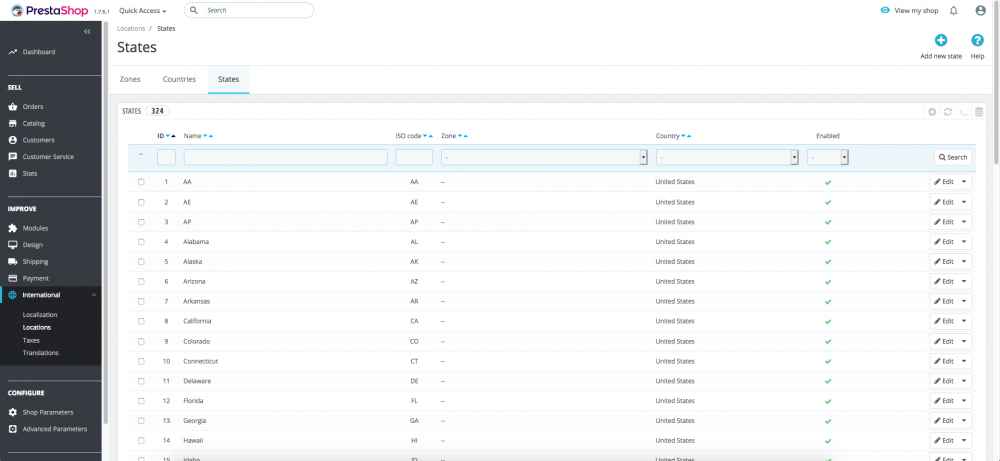The width and height of the screenshot is (1000, 461).
Task: Open Shop Parameters in the sidebar
Action: coord(47,412)
